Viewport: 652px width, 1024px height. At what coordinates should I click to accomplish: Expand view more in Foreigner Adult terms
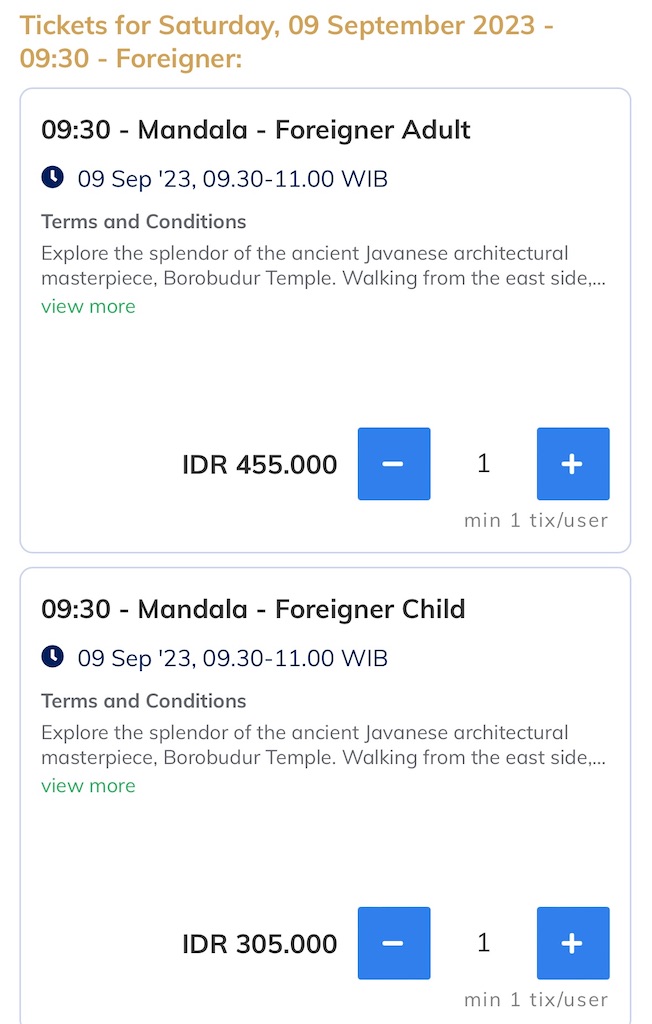[x=88, y=306]
